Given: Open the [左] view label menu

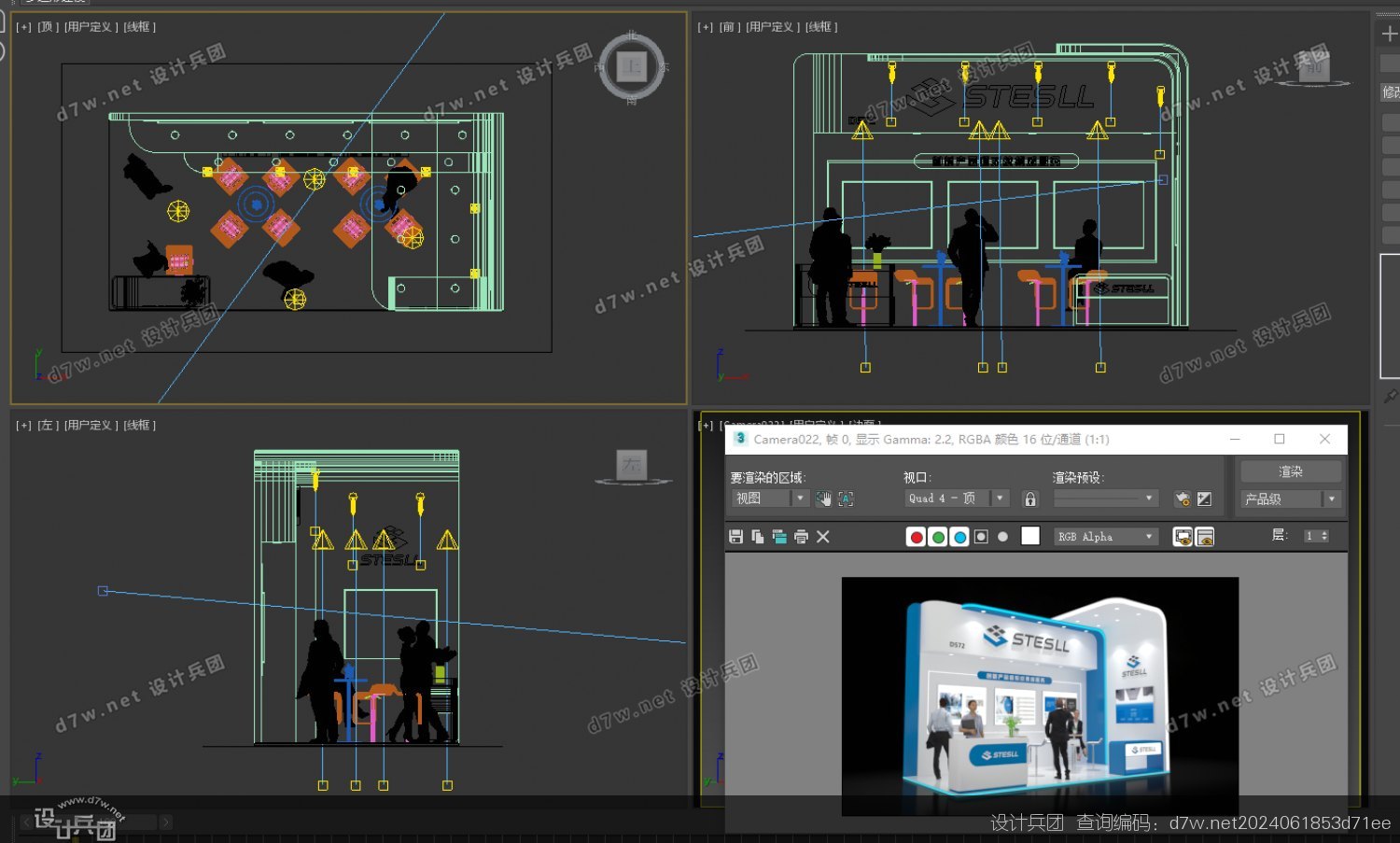Looking at the screenshot, I should [x=49, y=425].
